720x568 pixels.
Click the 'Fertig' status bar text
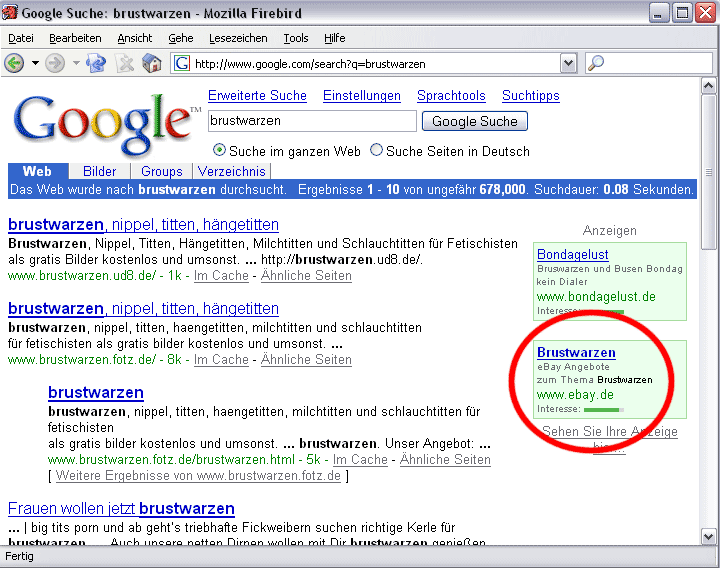(19, 557)
